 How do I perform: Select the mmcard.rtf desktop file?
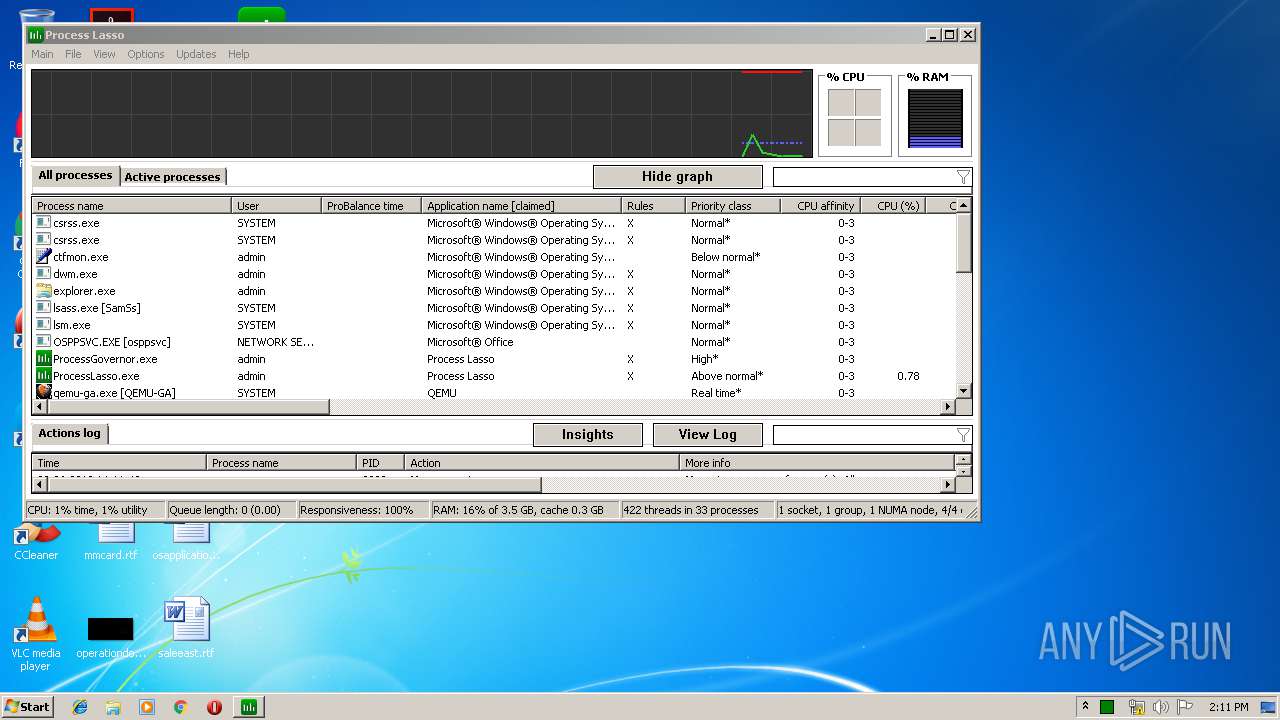coord(111,540)
